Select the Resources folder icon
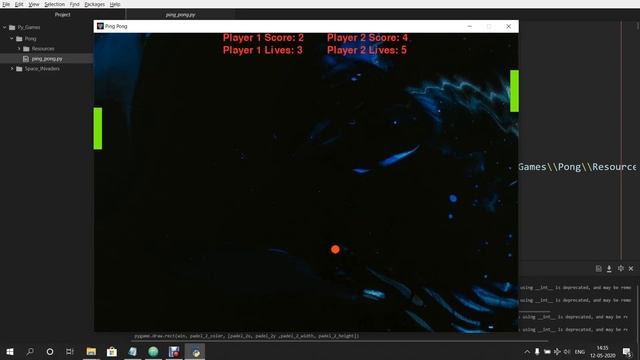This screenshot has width=640, height=360. click(26, 49)
